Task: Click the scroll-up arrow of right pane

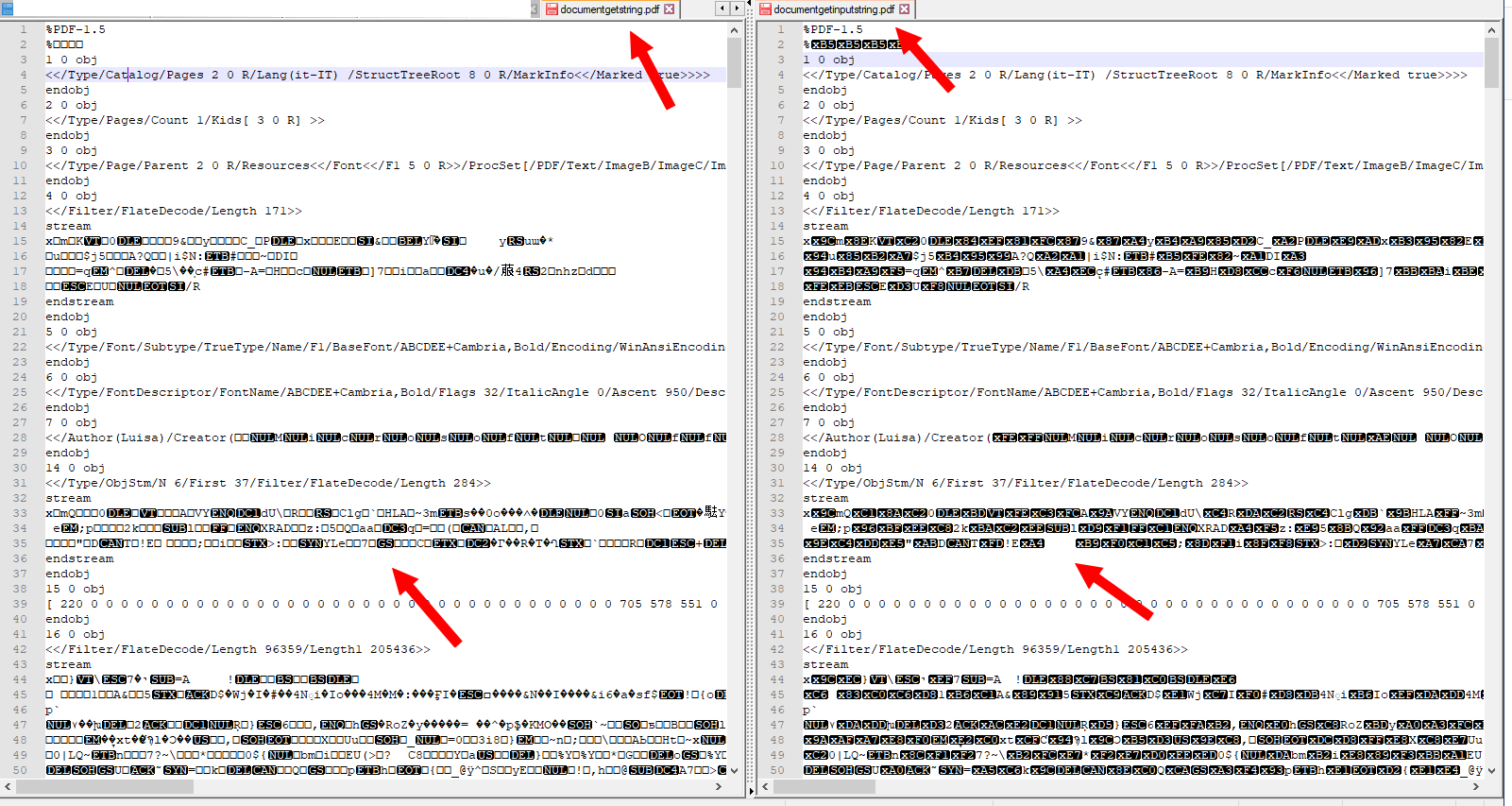Action: pyautogui.click(x=1491, y=30)
